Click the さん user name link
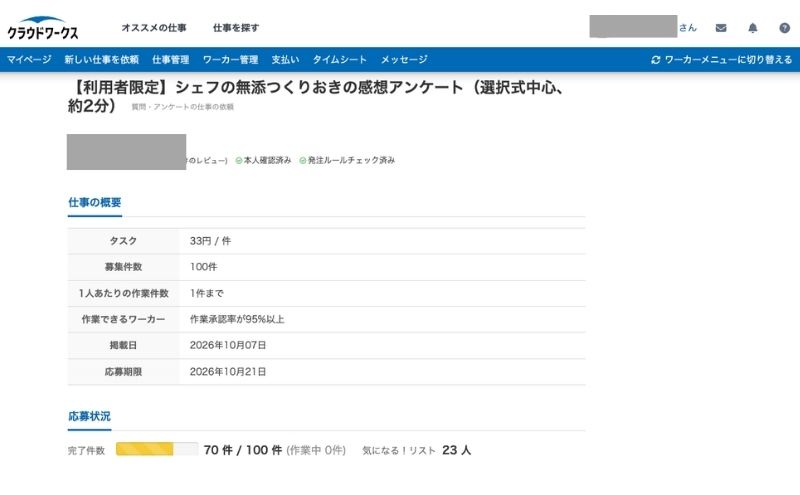 (x=688, y=28)
